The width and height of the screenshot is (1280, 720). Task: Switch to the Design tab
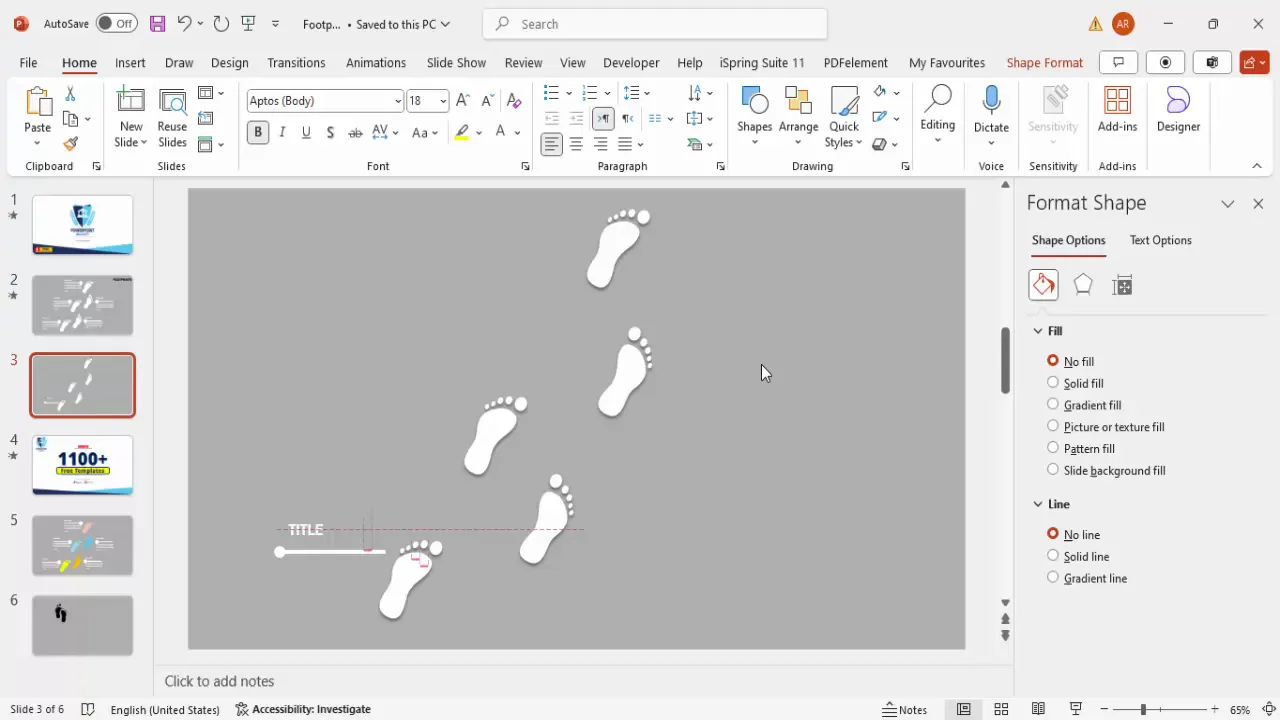tap(229, 62)
